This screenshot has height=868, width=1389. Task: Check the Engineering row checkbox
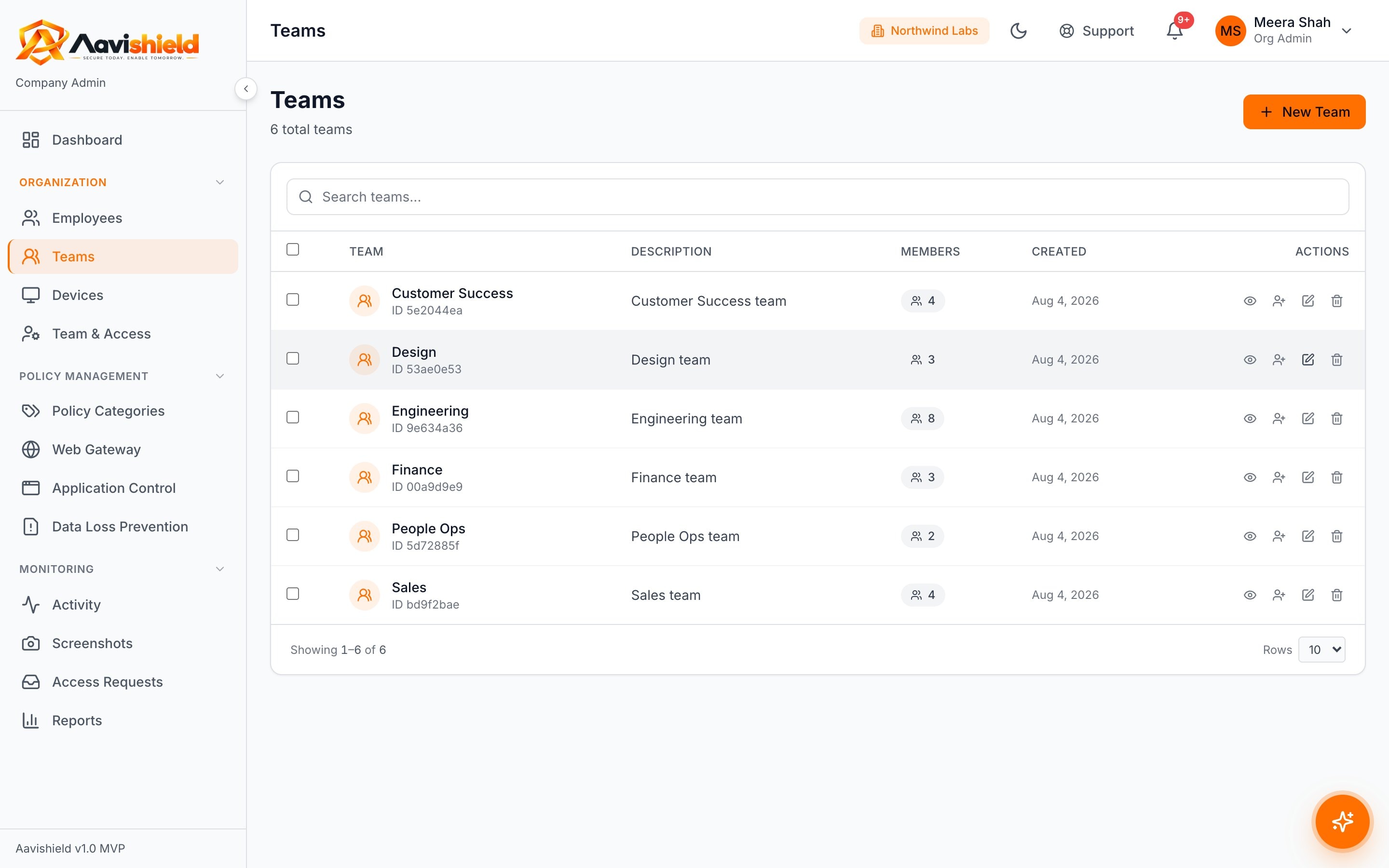pyautogui.click(x=293, y=417)
